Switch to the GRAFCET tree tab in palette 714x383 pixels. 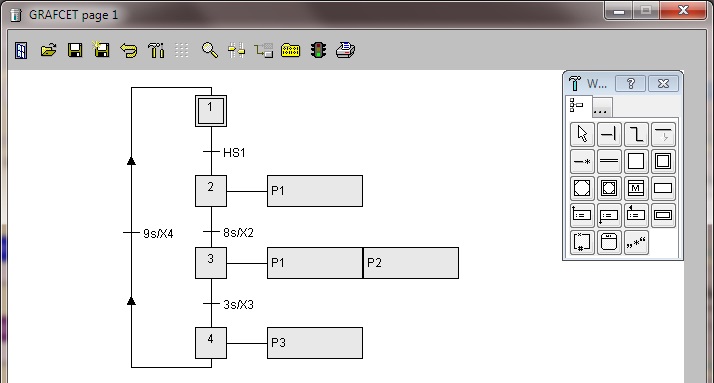577,106
